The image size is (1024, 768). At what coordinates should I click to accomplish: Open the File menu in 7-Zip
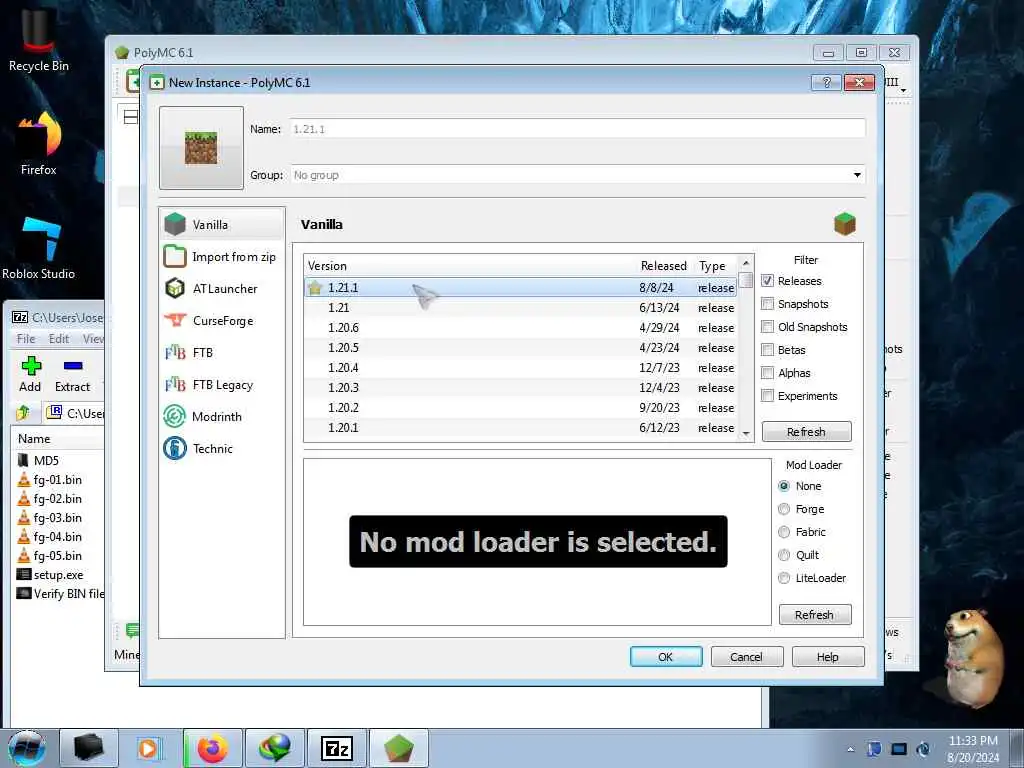point(26,338)
